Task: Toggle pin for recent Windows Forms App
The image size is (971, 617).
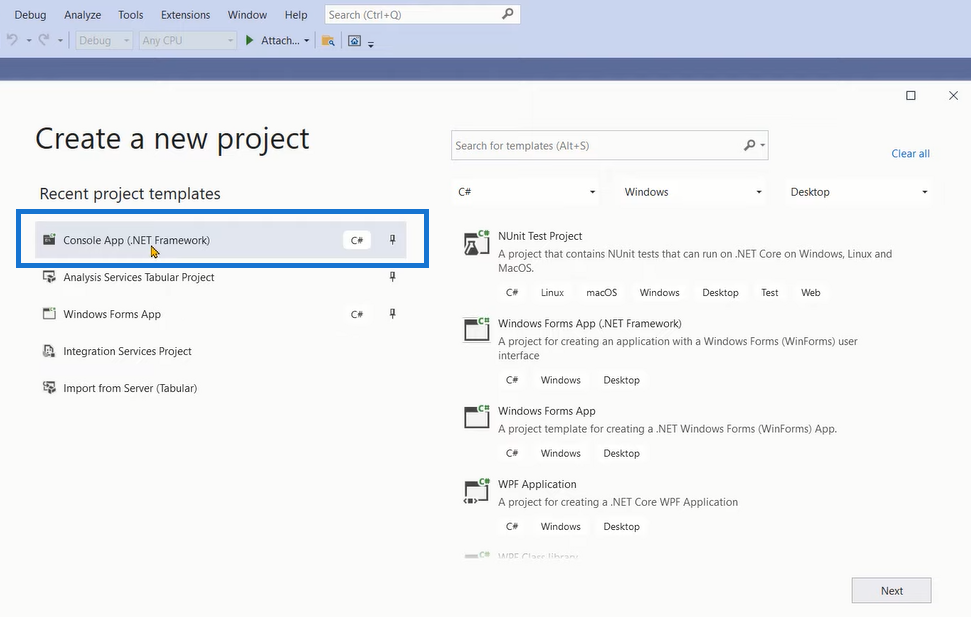Action: [x=393, y=314]
